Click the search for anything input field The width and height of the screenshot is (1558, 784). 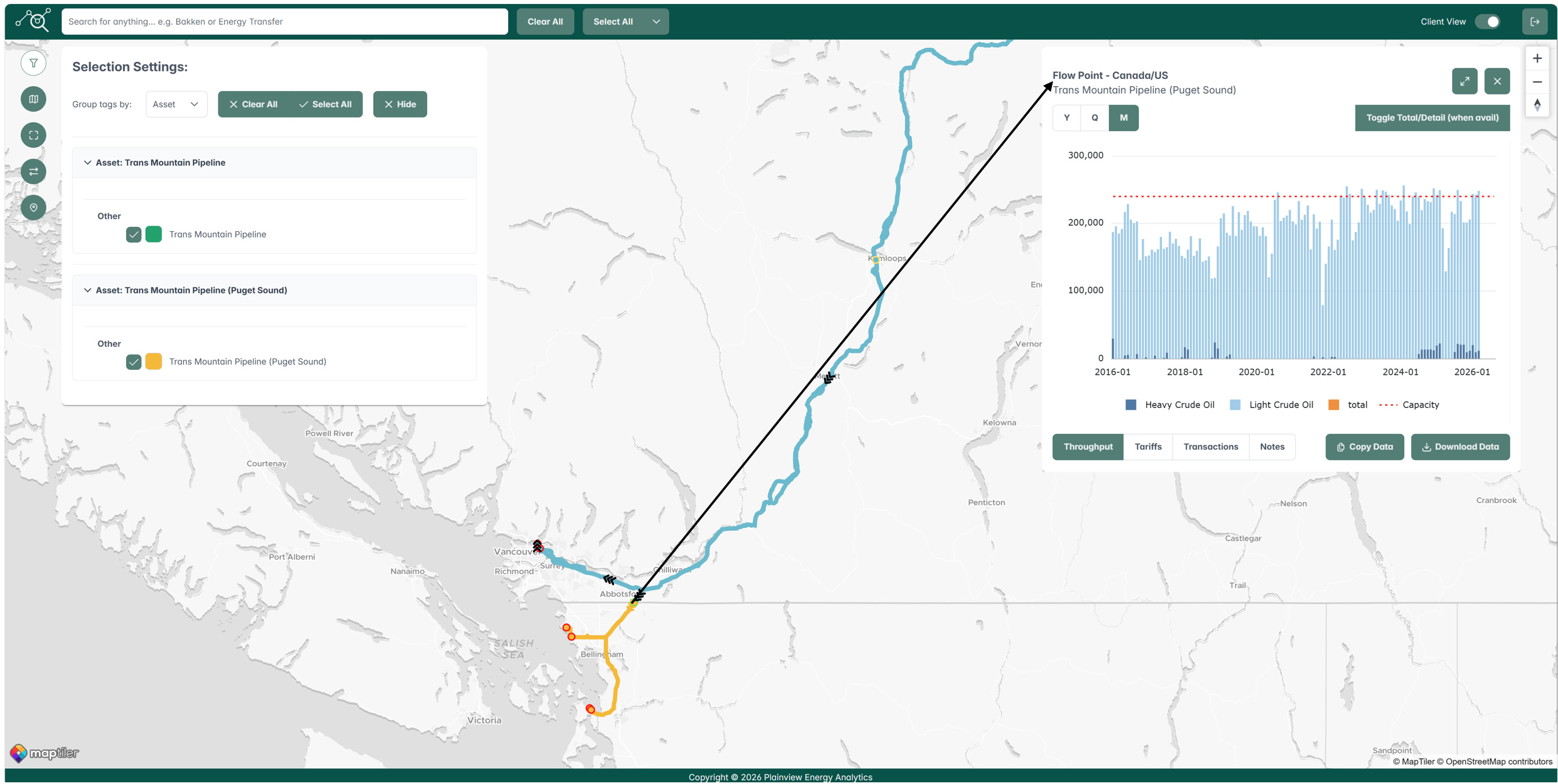tap(284, 21)
